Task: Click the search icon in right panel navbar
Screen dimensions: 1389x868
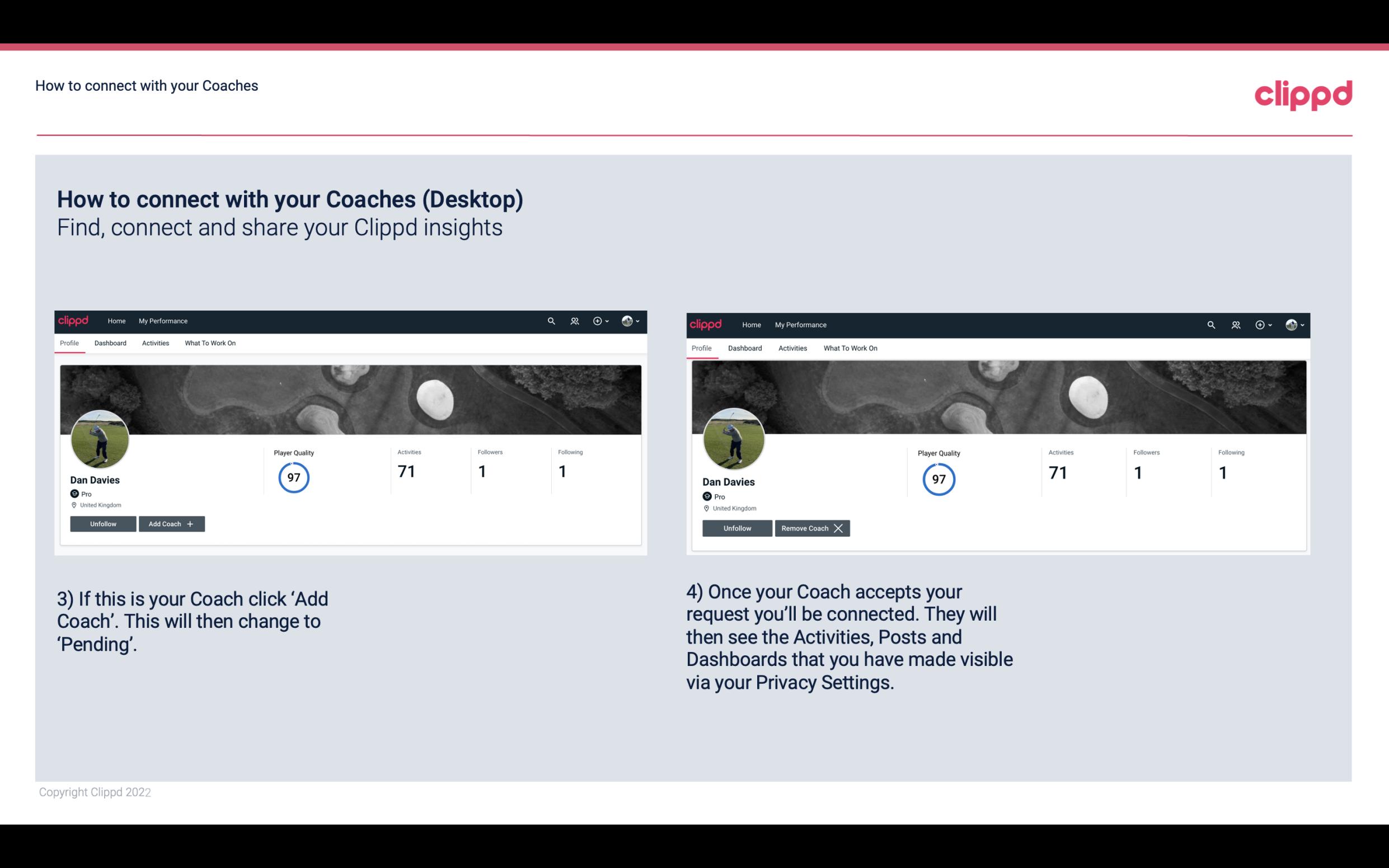Action: (x=1211, y=324)
